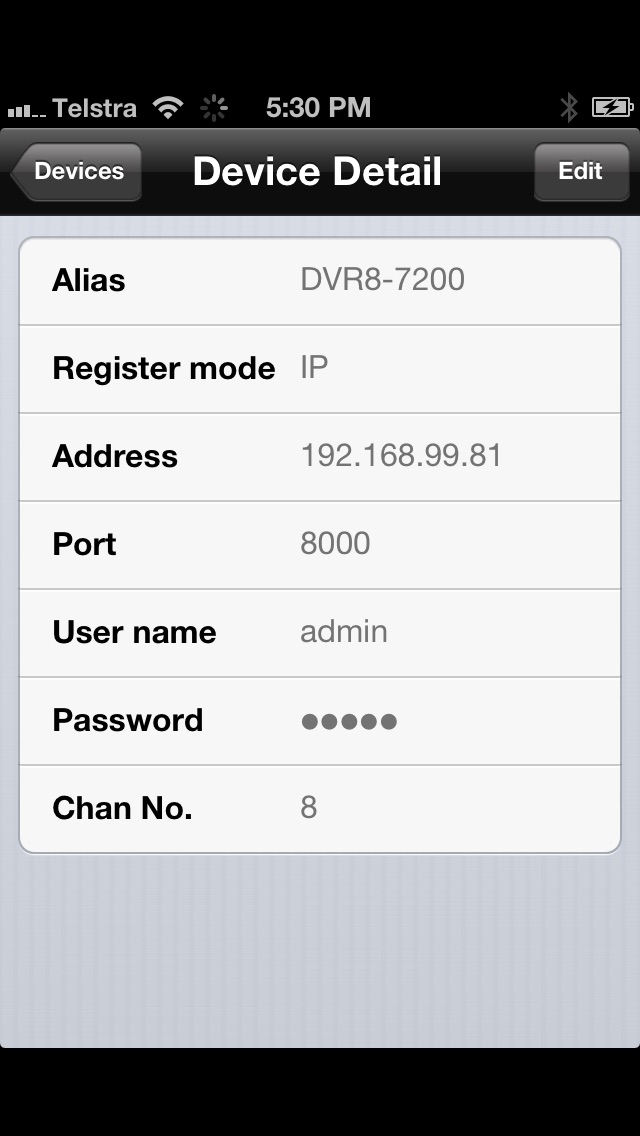Tap the Device Detail title

click(317, 172)
